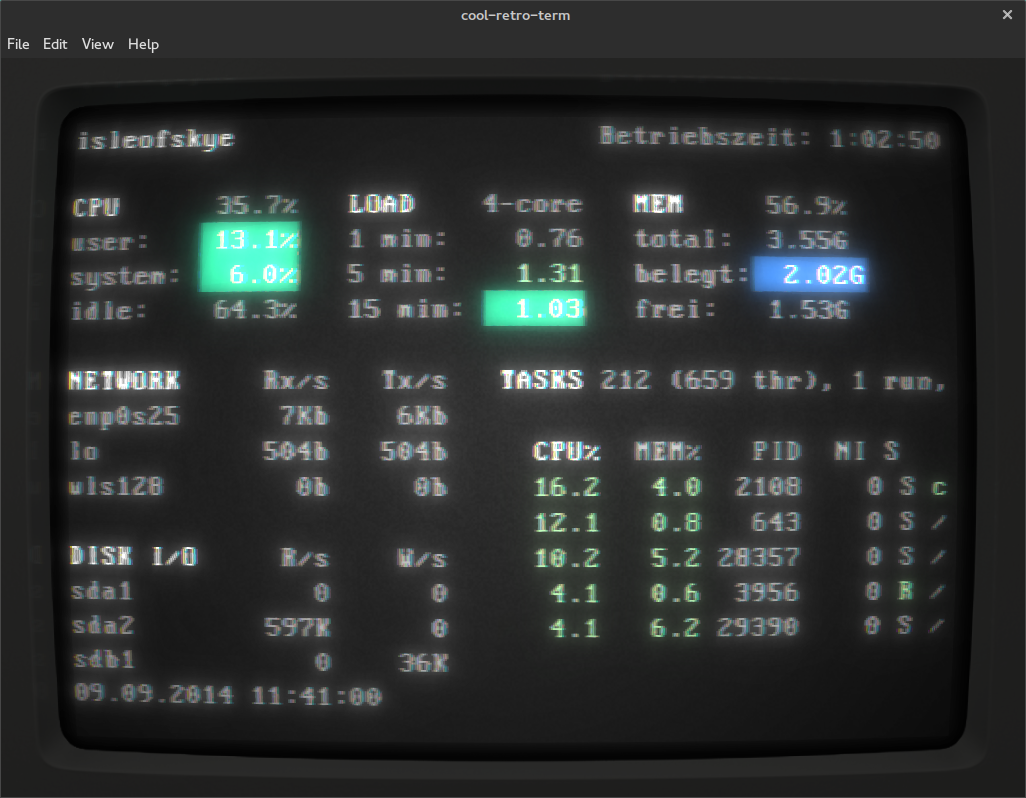This screenshot has width=1026, height=798.
Task: Click the Betriebszeit uptime readout
Action: coord(769,138)
